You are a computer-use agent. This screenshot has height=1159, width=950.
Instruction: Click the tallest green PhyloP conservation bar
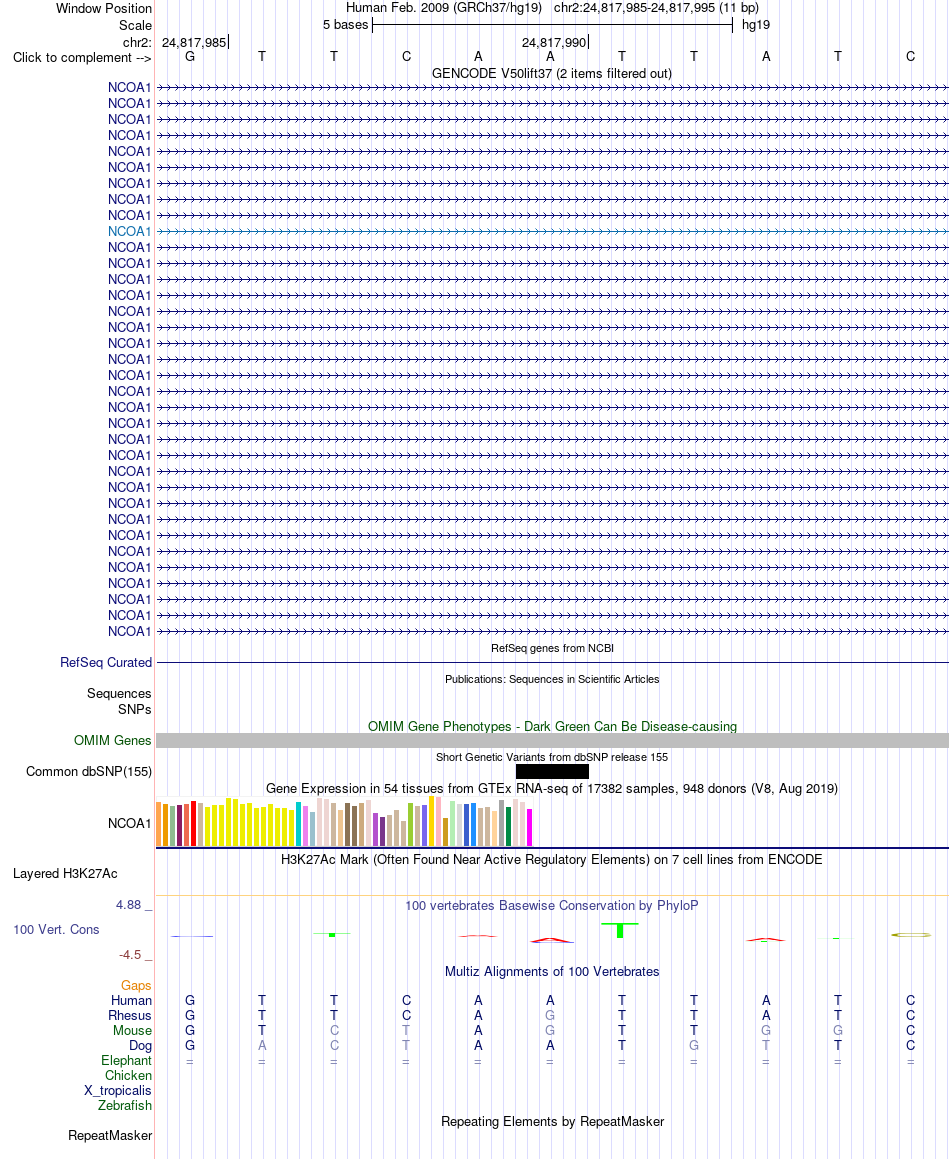pos(620,931)
